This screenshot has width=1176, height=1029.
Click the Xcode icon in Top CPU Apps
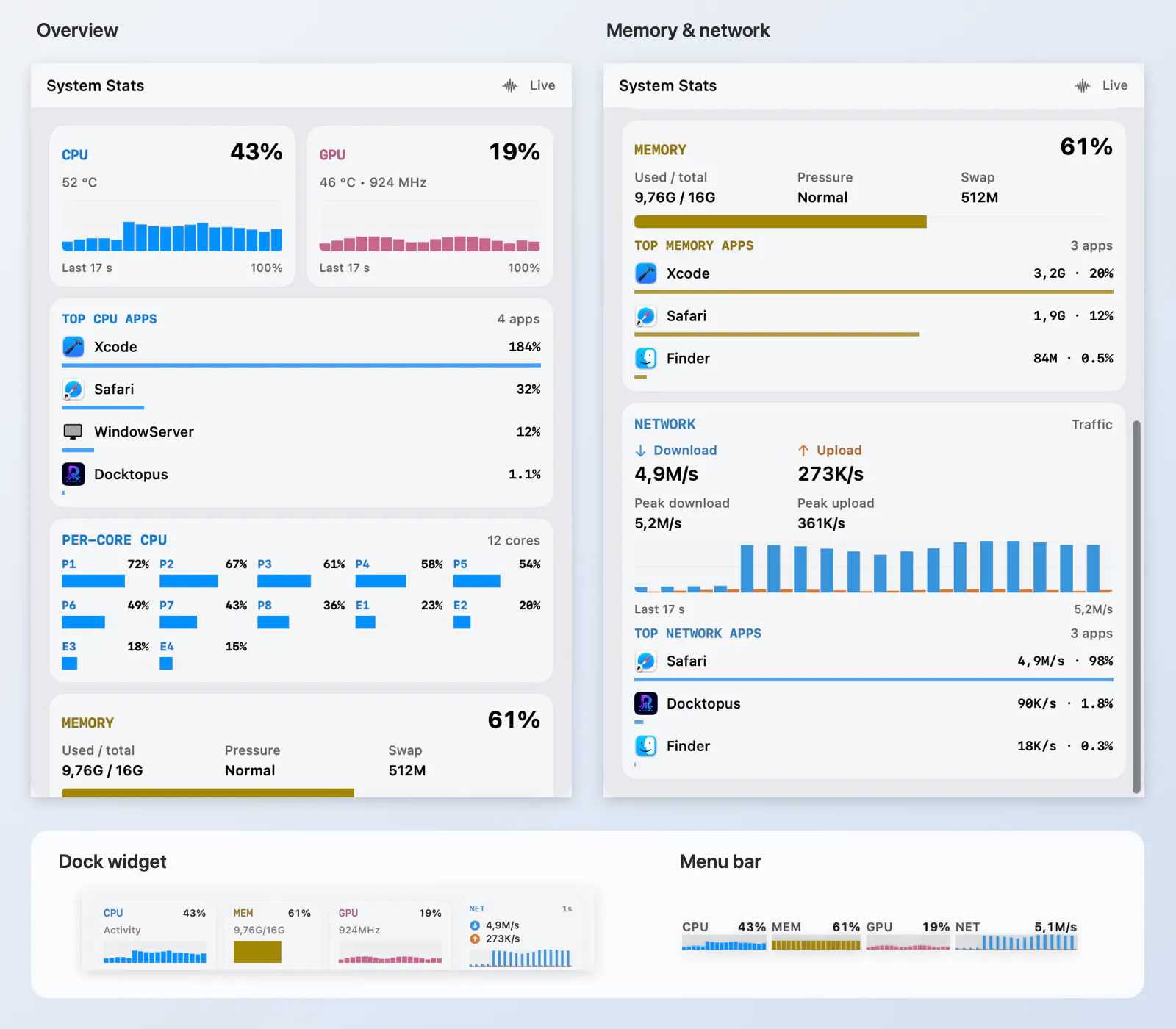73,347
